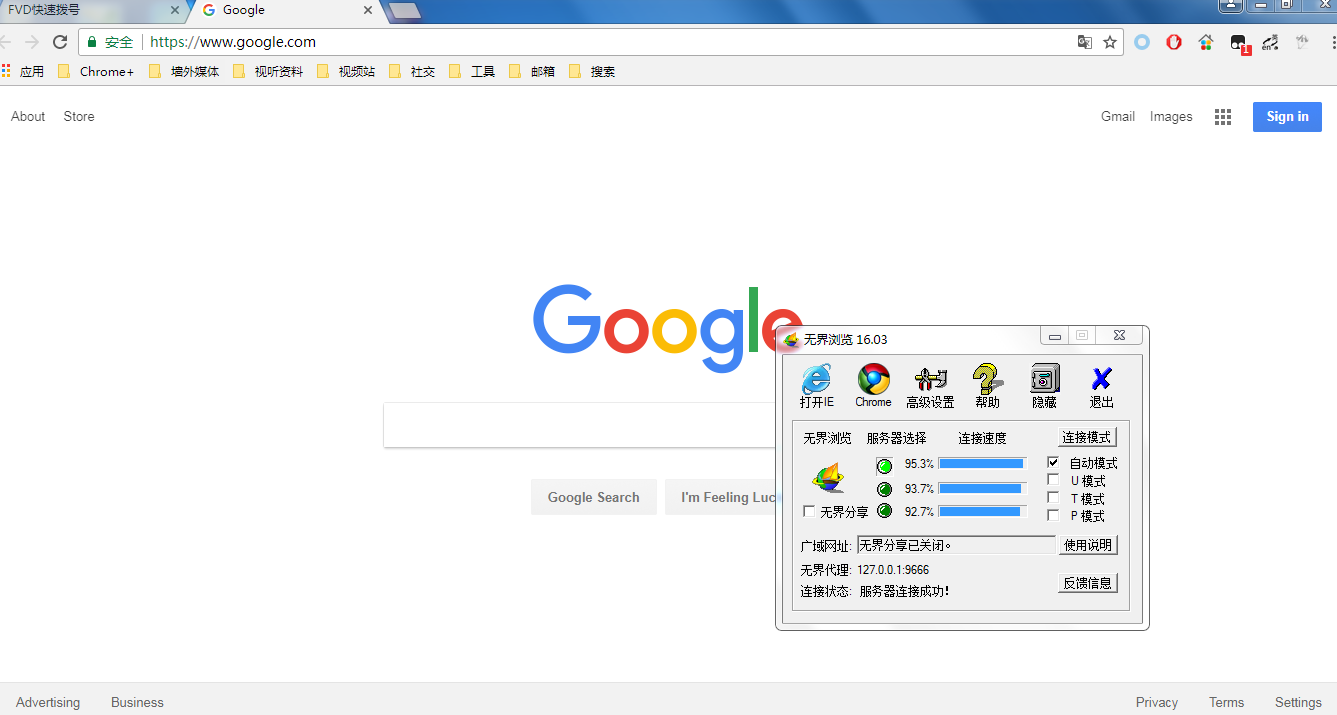This screenshot has width=1337, height=715.
Task: Open the extension with red badge 1
Action: 1239,43
